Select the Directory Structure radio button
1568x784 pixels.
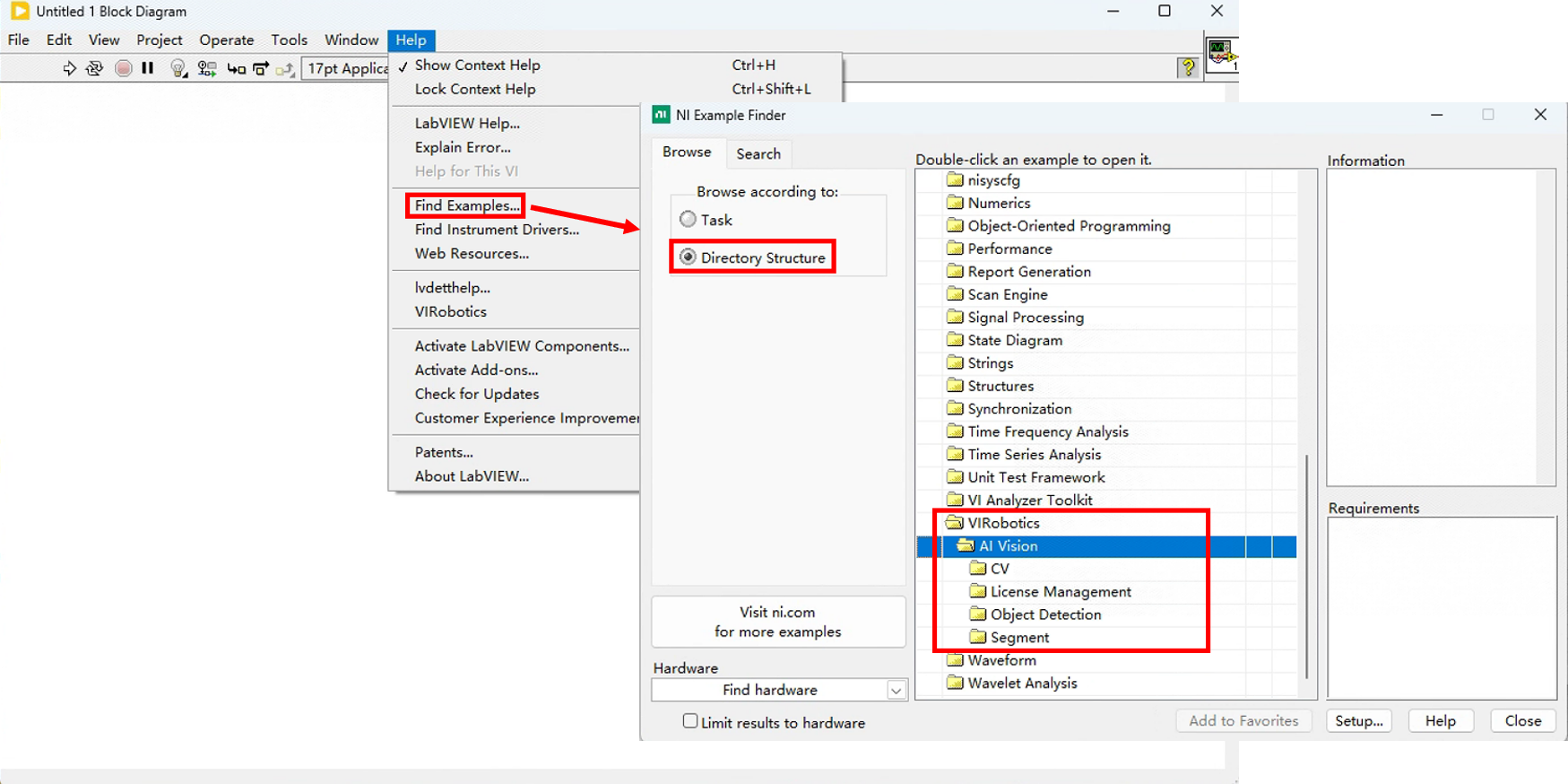click(688, 257)
